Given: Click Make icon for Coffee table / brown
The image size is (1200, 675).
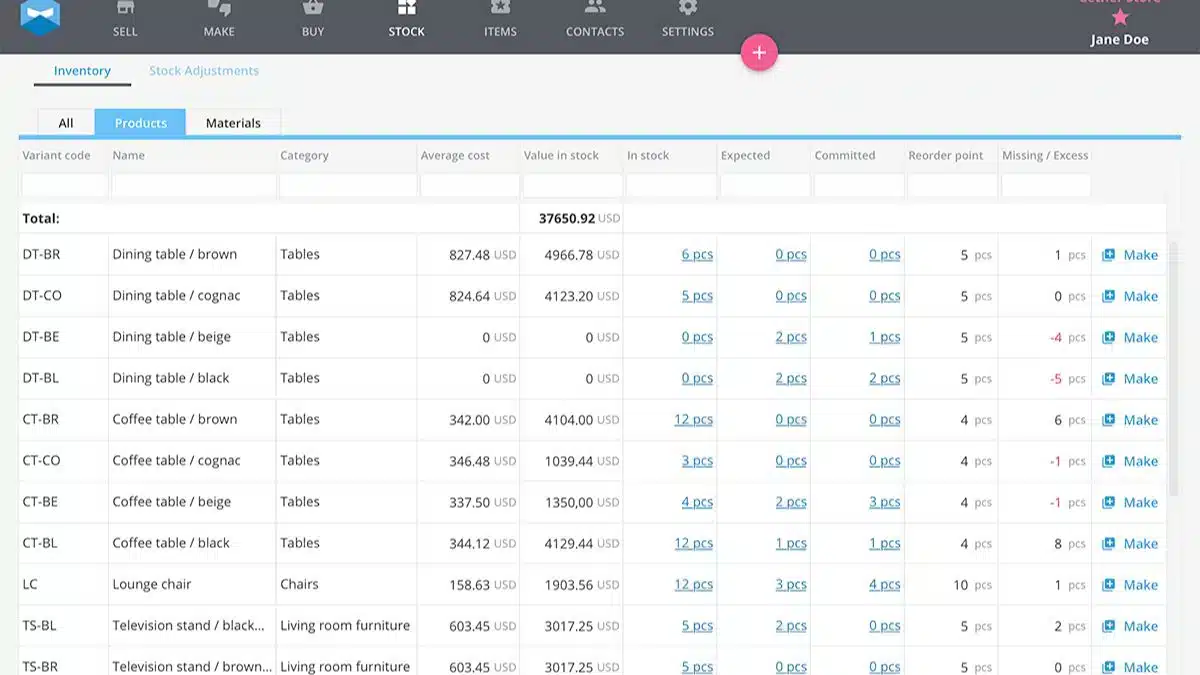Looking at the screenshot, I should click(1108, 420).
